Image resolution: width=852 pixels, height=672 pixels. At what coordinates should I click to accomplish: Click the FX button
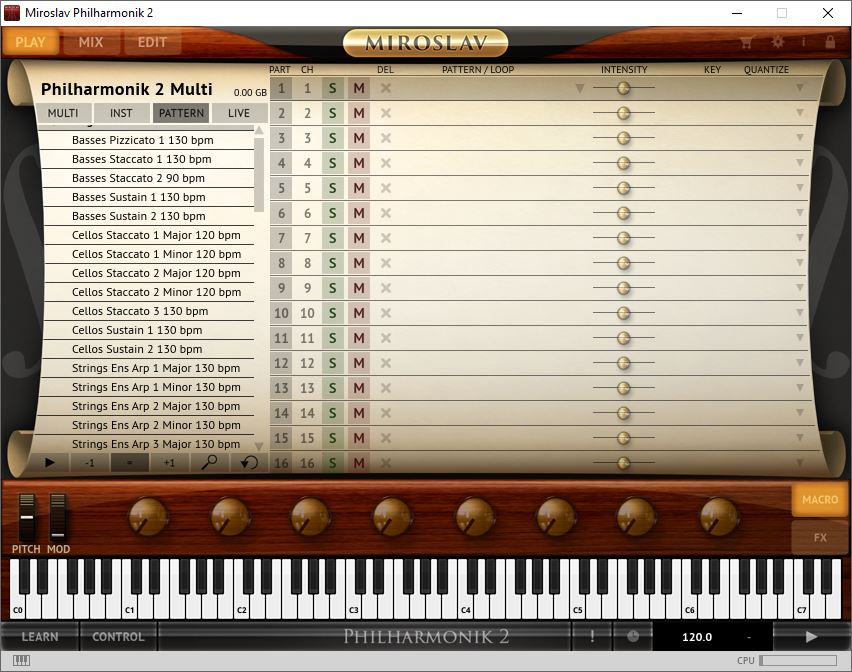pyautogui.click(x=820, y=537)
